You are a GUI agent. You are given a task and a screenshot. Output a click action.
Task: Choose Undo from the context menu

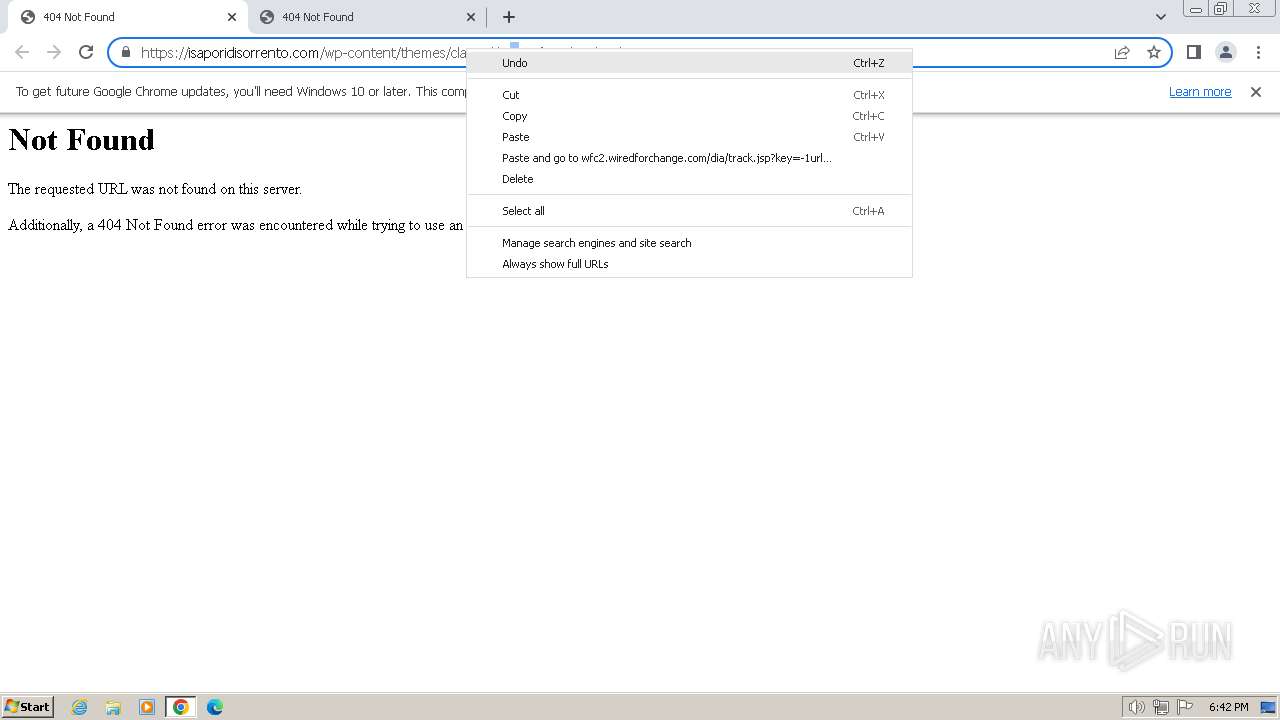coord(689,63)
